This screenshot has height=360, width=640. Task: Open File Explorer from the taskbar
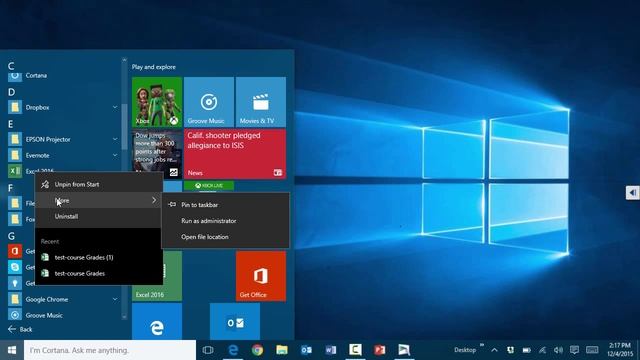tap(282, 350)
